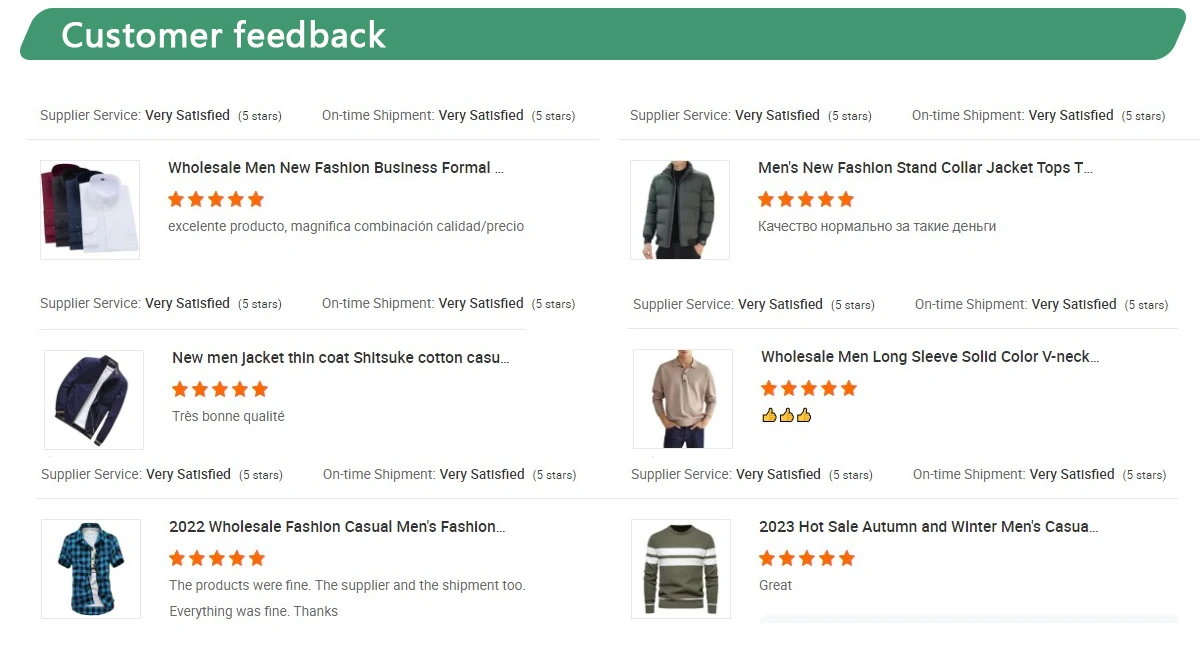Open the dress shirts product thumbnail
1200x669 pixels.
[90, 210]
